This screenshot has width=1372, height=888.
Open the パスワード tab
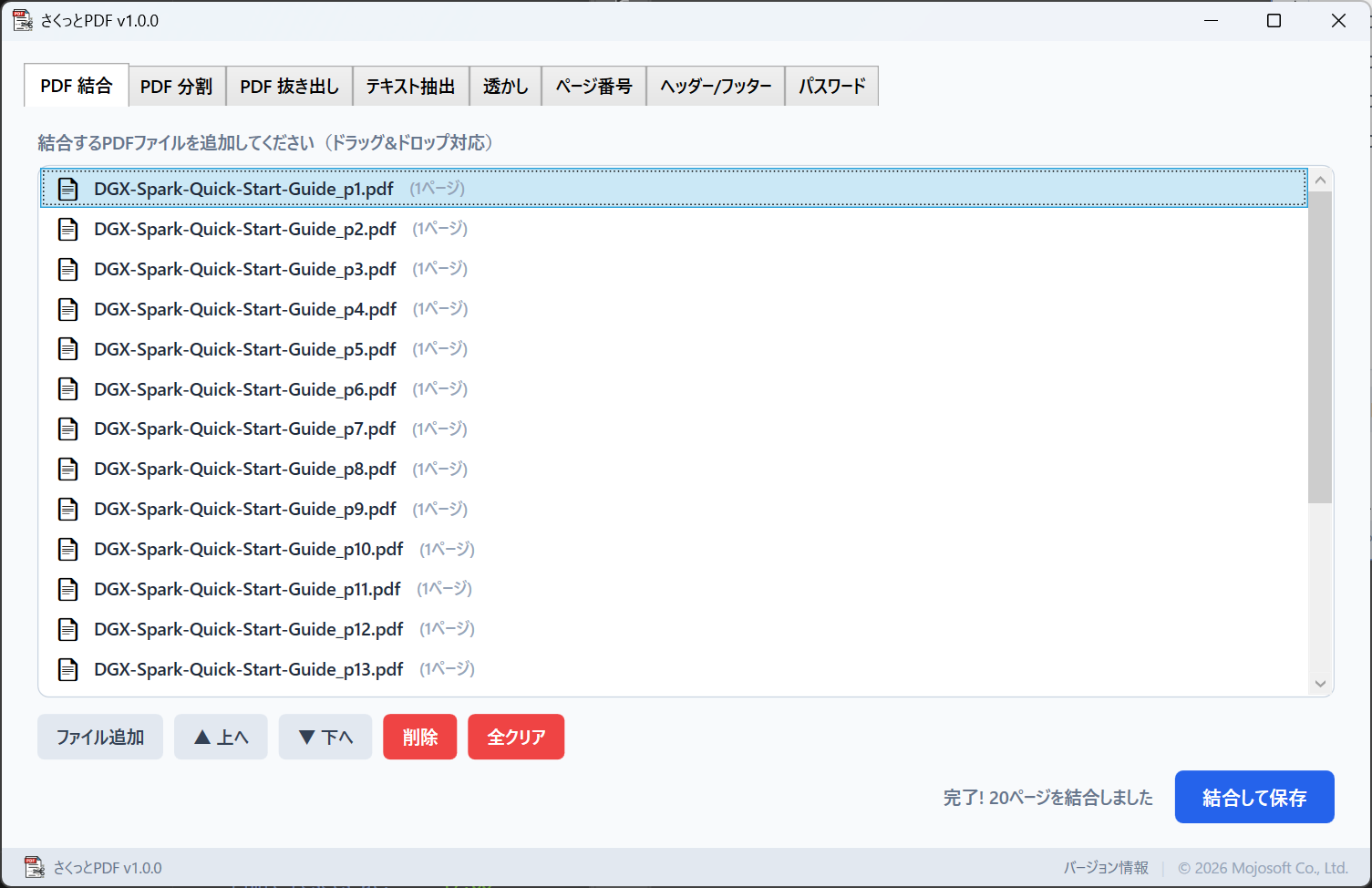(830, 85)
